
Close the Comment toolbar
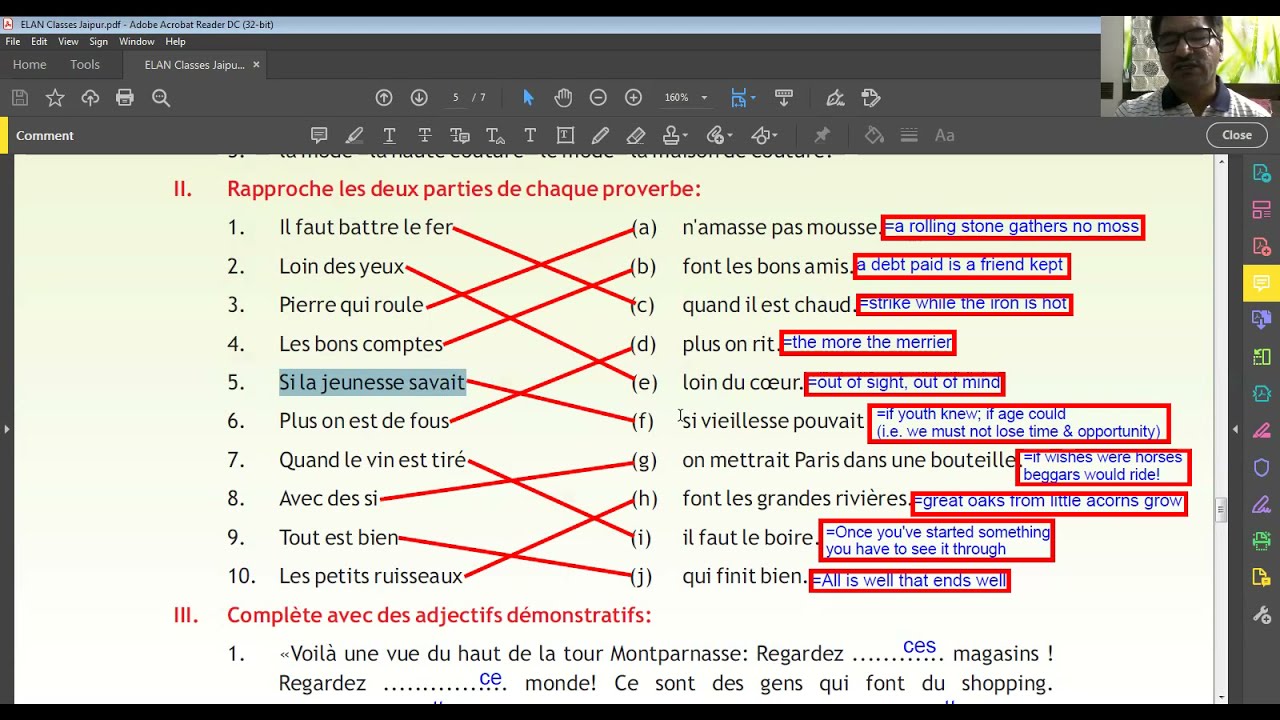tap(1236, 135)
